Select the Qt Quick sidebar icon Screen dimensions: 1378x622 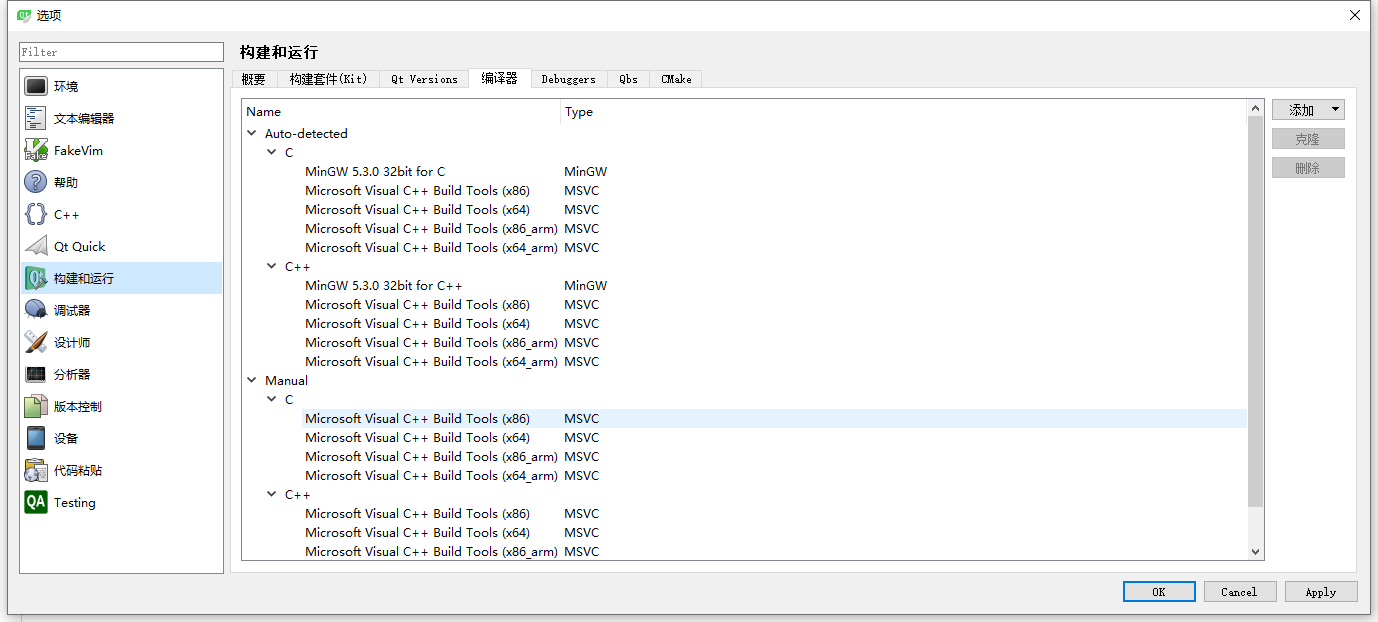point(35,245)
